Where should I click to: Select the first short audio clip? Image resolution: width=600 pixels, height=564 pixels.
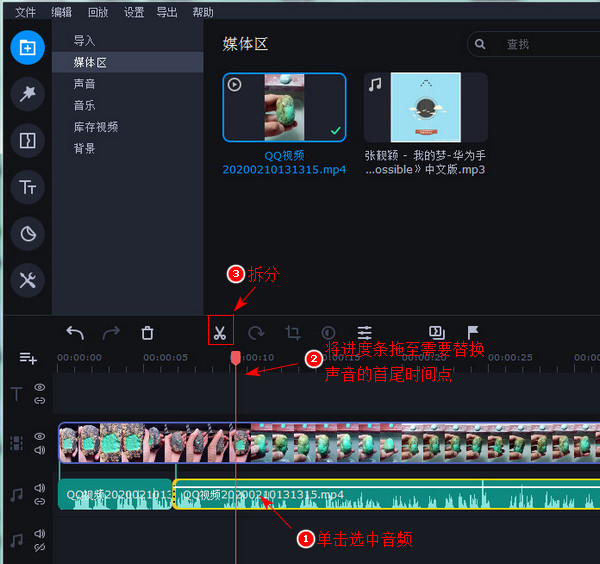115,495
